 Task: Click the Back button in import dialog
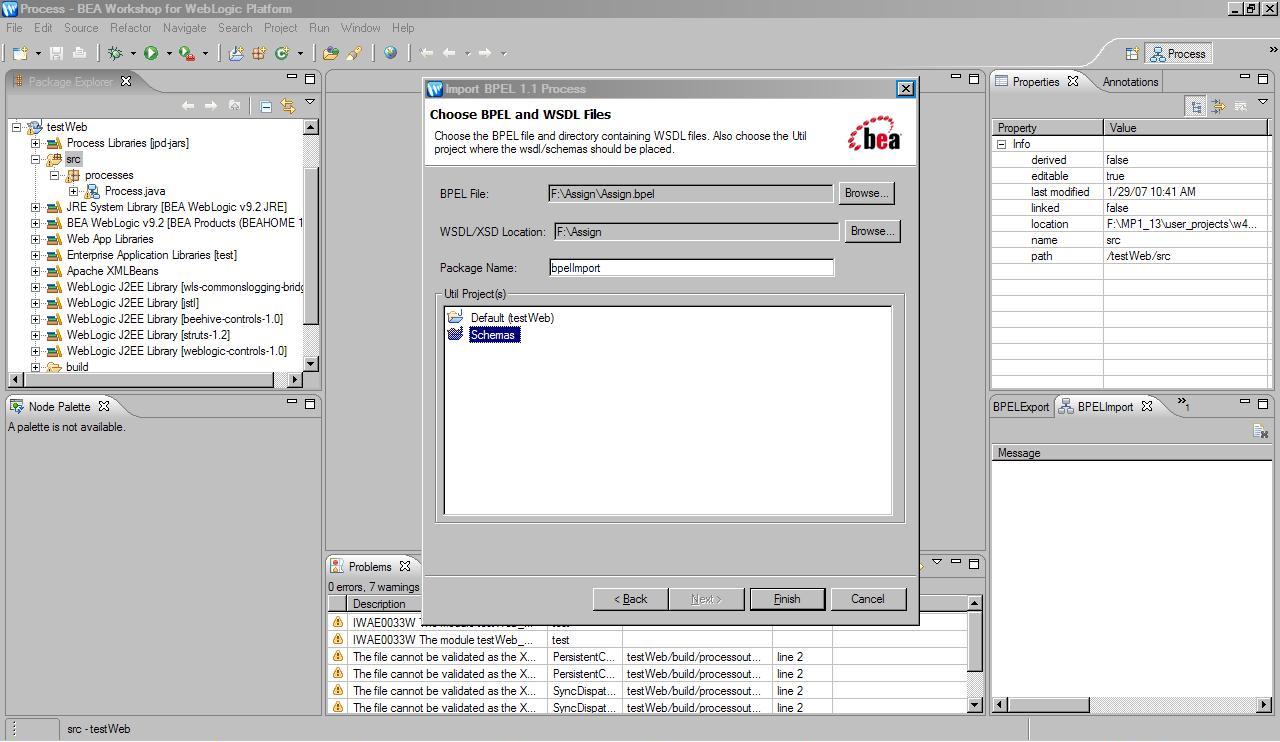point(630,599)
